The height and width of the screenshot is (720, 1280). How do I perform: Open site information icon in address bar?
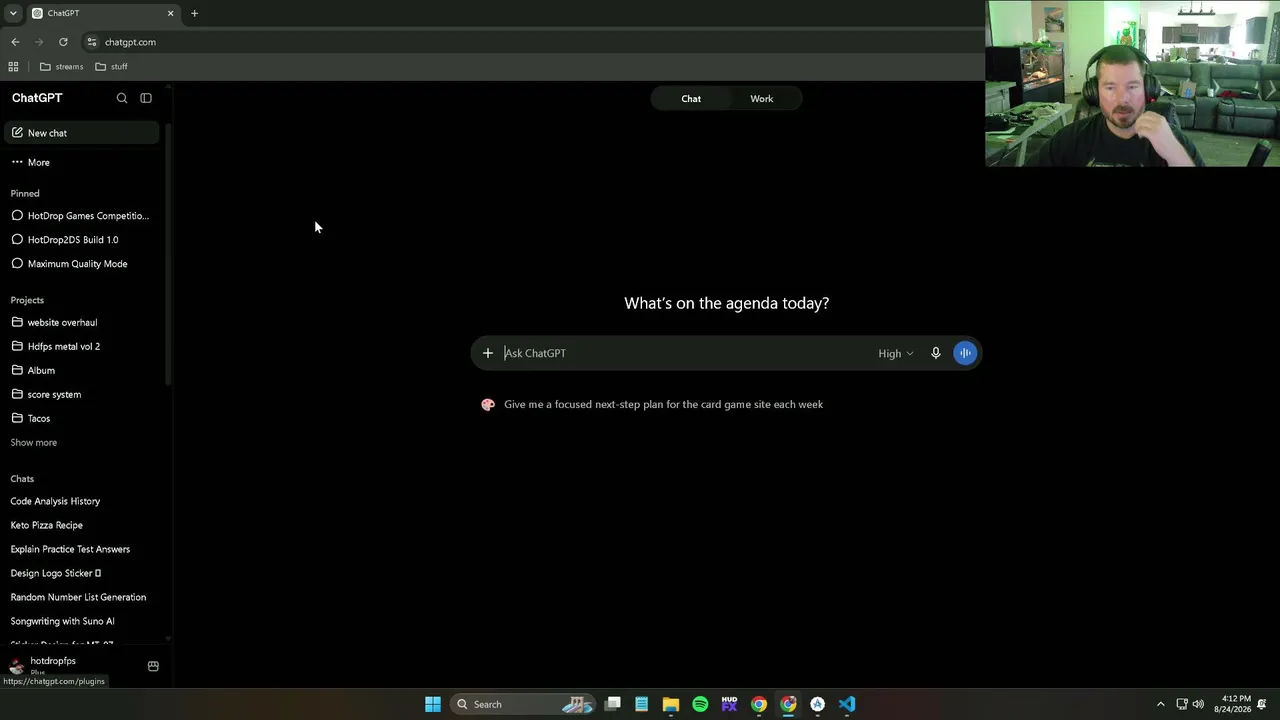pyautogui.click(x=92, y=42)
